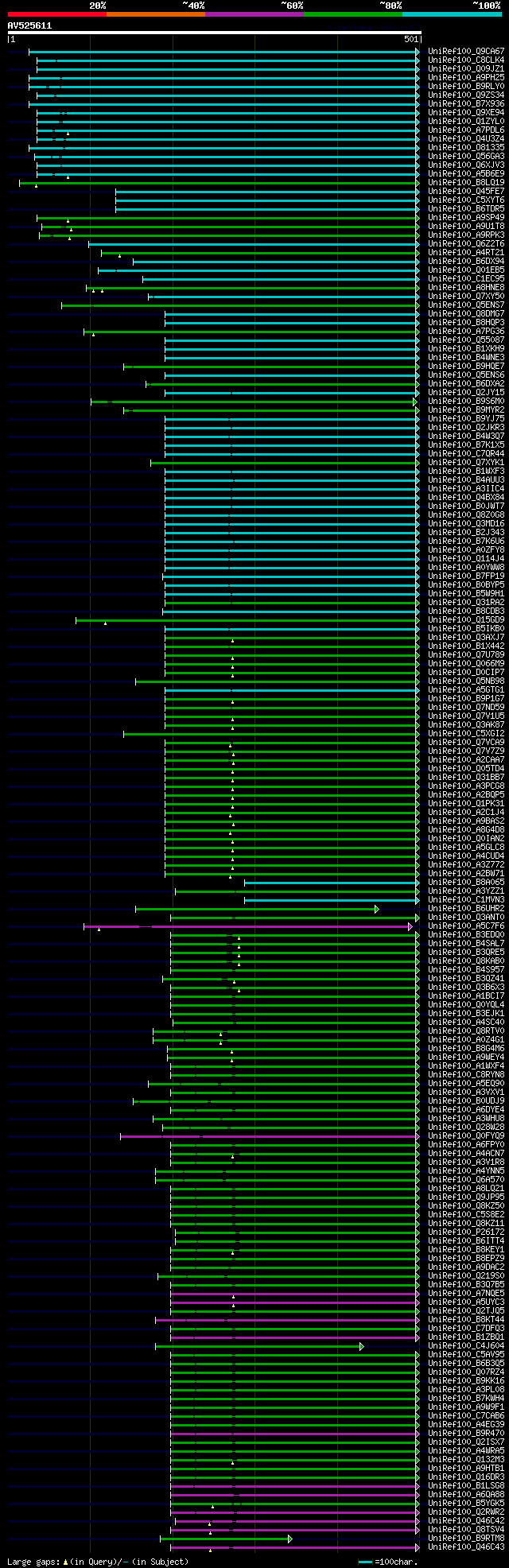Viewport: 509px width, 1568px height.
Task: Open hit UniRef100_C8CLK4
Action: click(466, 60)
